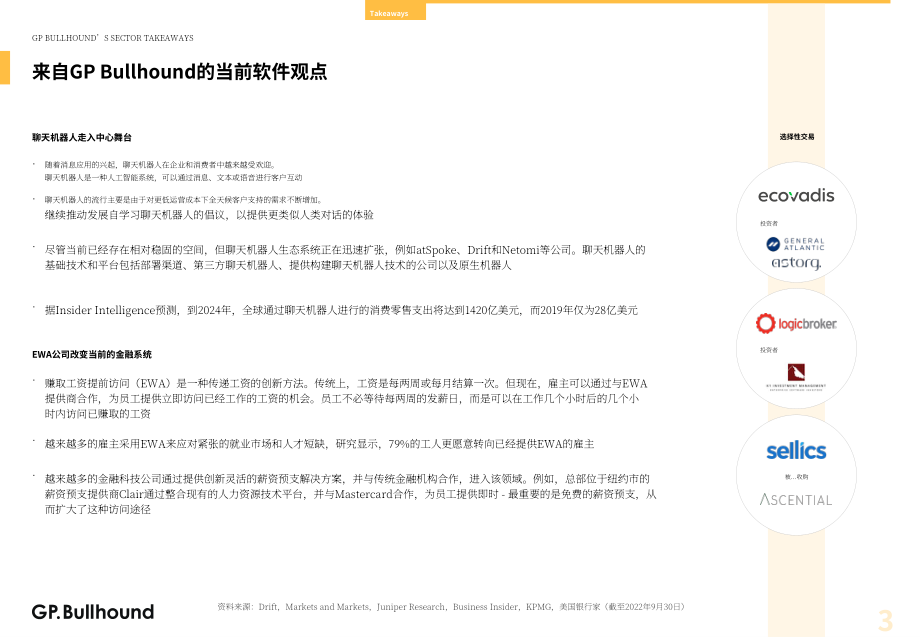Screen dimensions: 920x637
Task: Click the Logicbroker logo
Action: click(x=796, y=323)
